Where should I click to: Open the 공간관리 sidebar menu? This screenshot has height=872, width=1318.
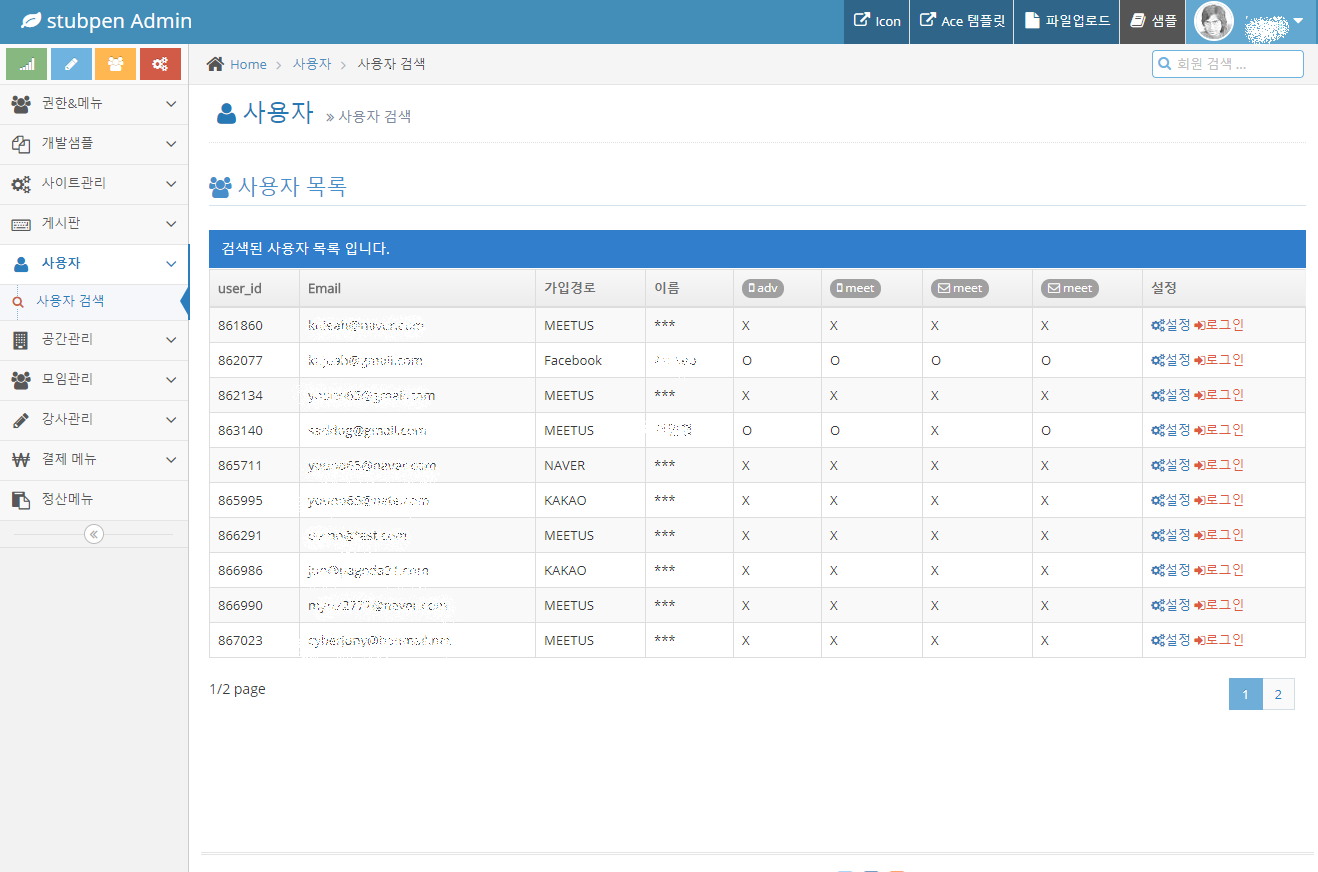coord(94,340)
